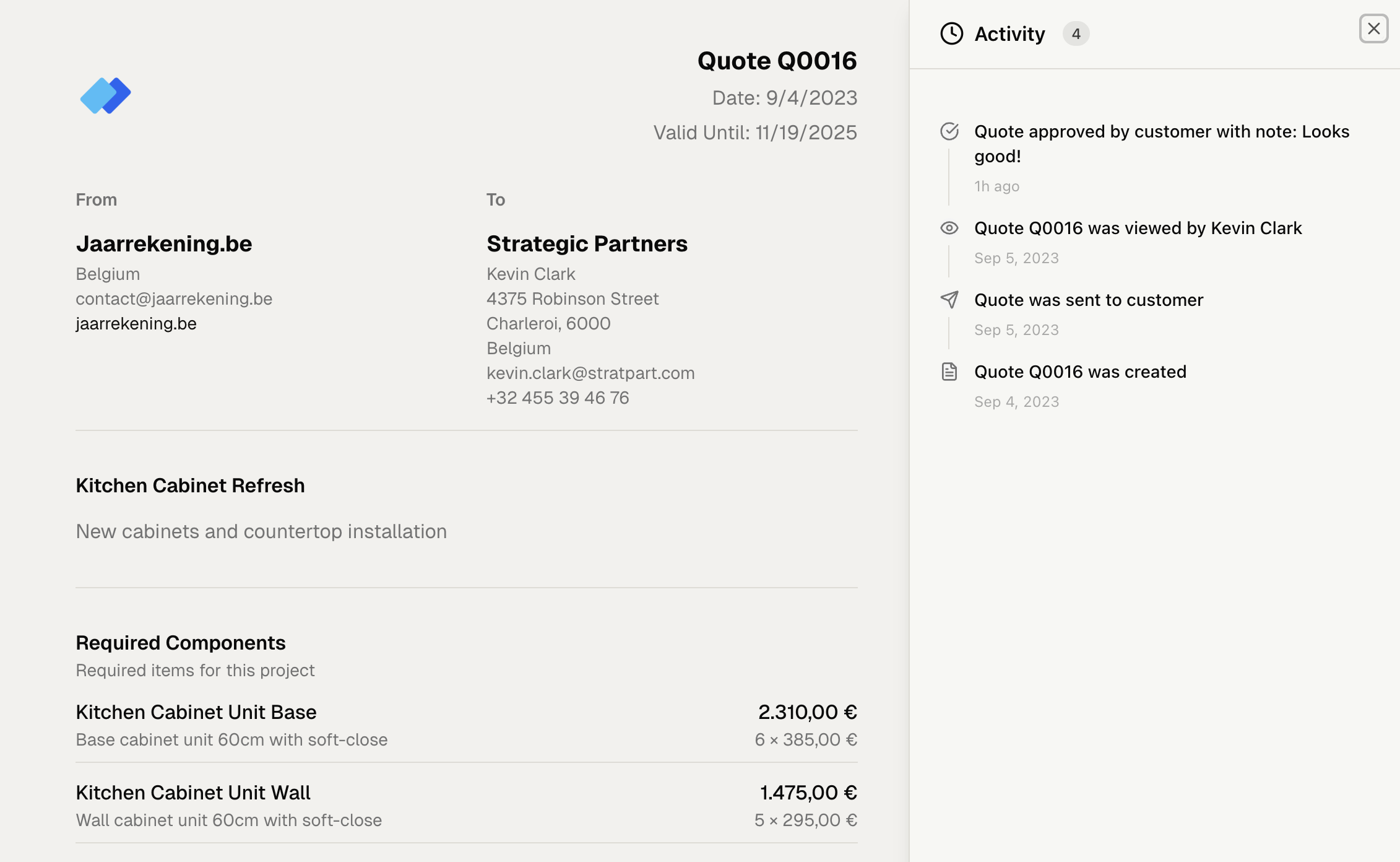Click the approved checkmark circle icon
Screen dimensions: 1400x862
[x=949, y=131]
